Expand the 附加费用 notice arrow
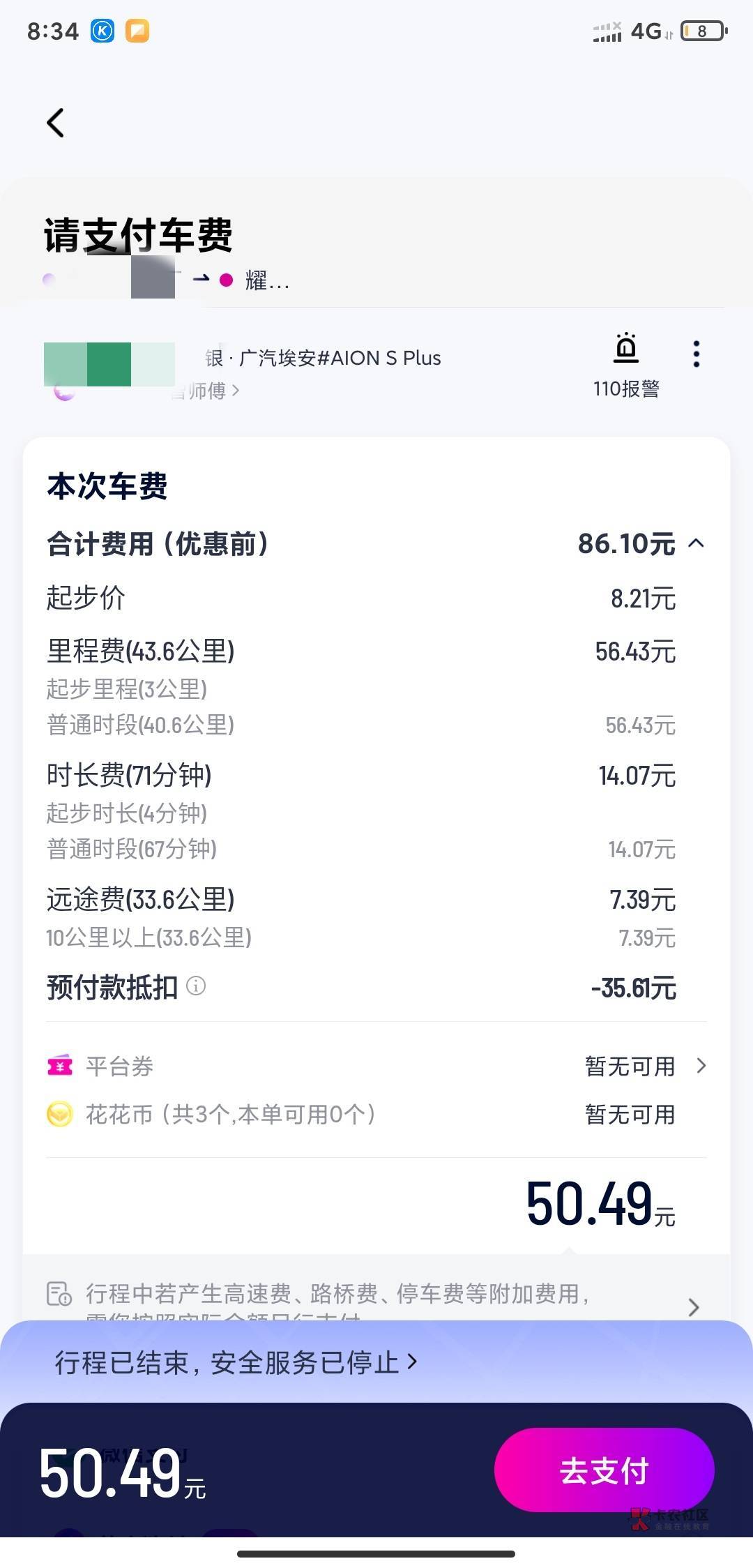The height and width of the screenshot is (1568, 753). (x=693, y=1306)
